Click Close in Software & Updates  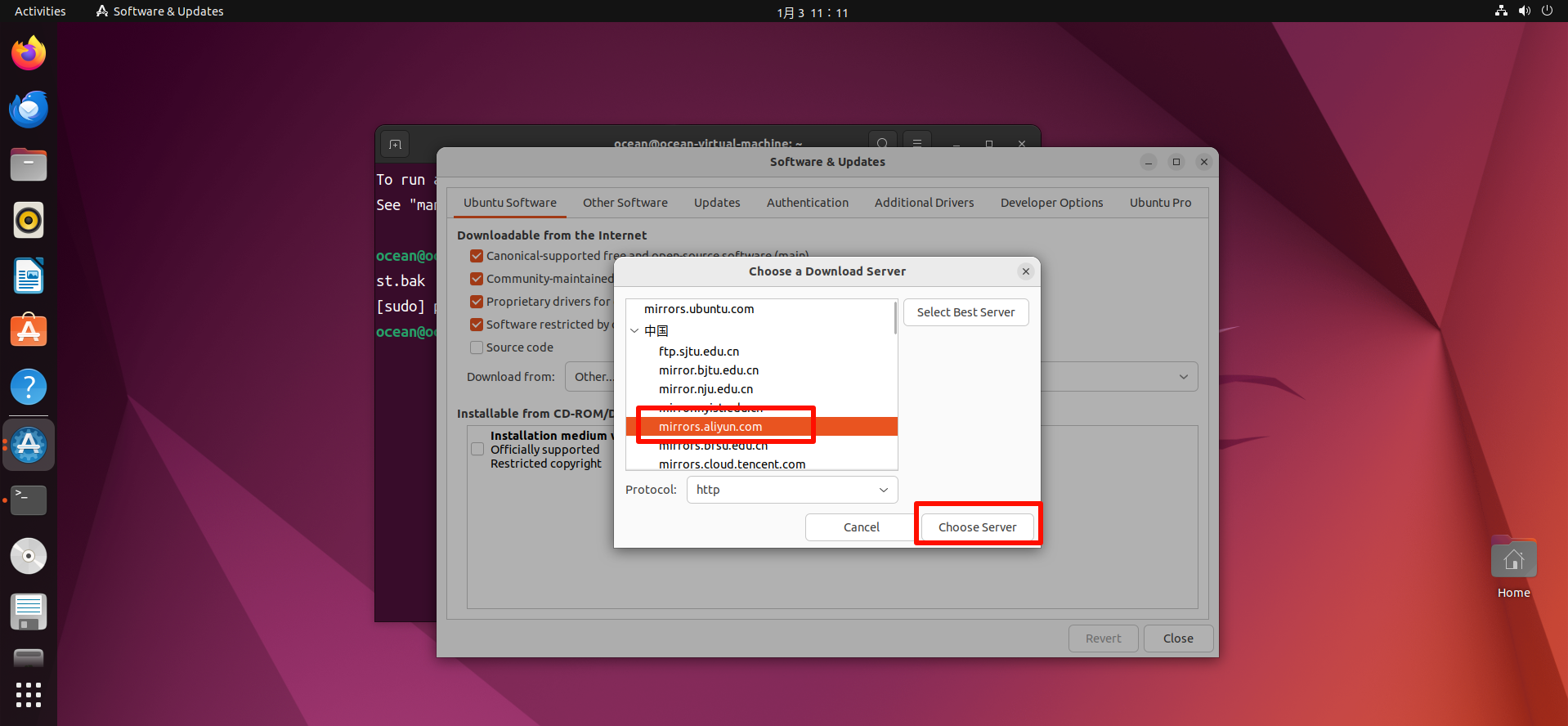(1178, 639)
